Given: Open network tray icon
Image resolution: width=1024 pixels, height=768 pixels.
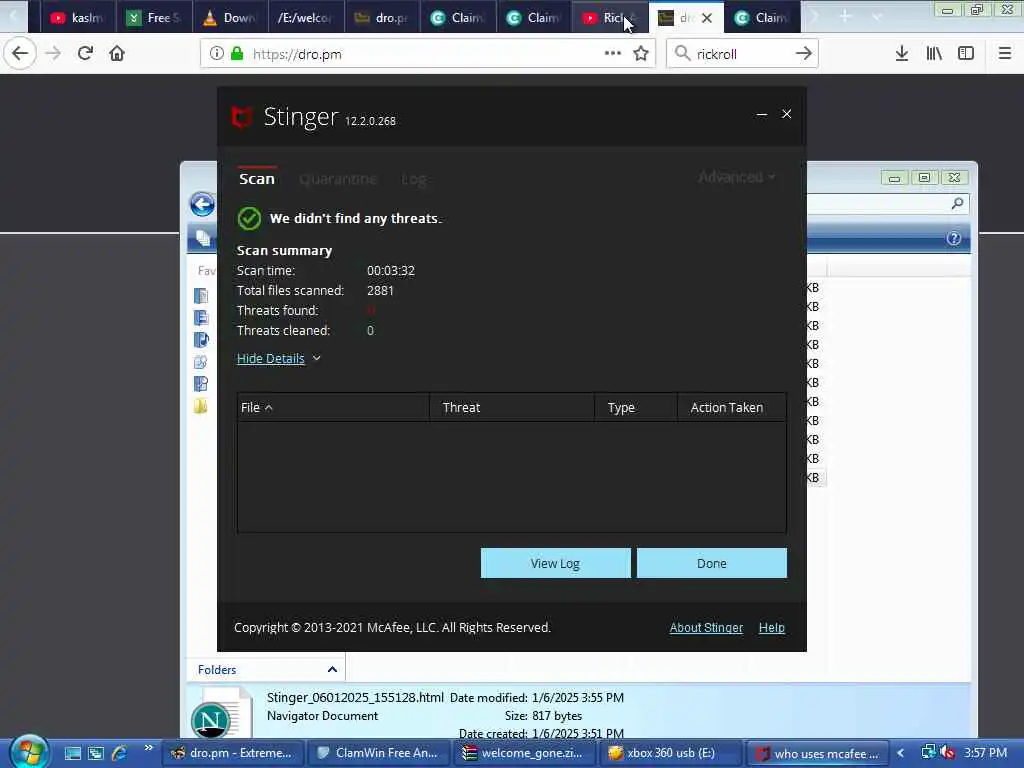Looking at the screenshot, I should coord(928,752).
